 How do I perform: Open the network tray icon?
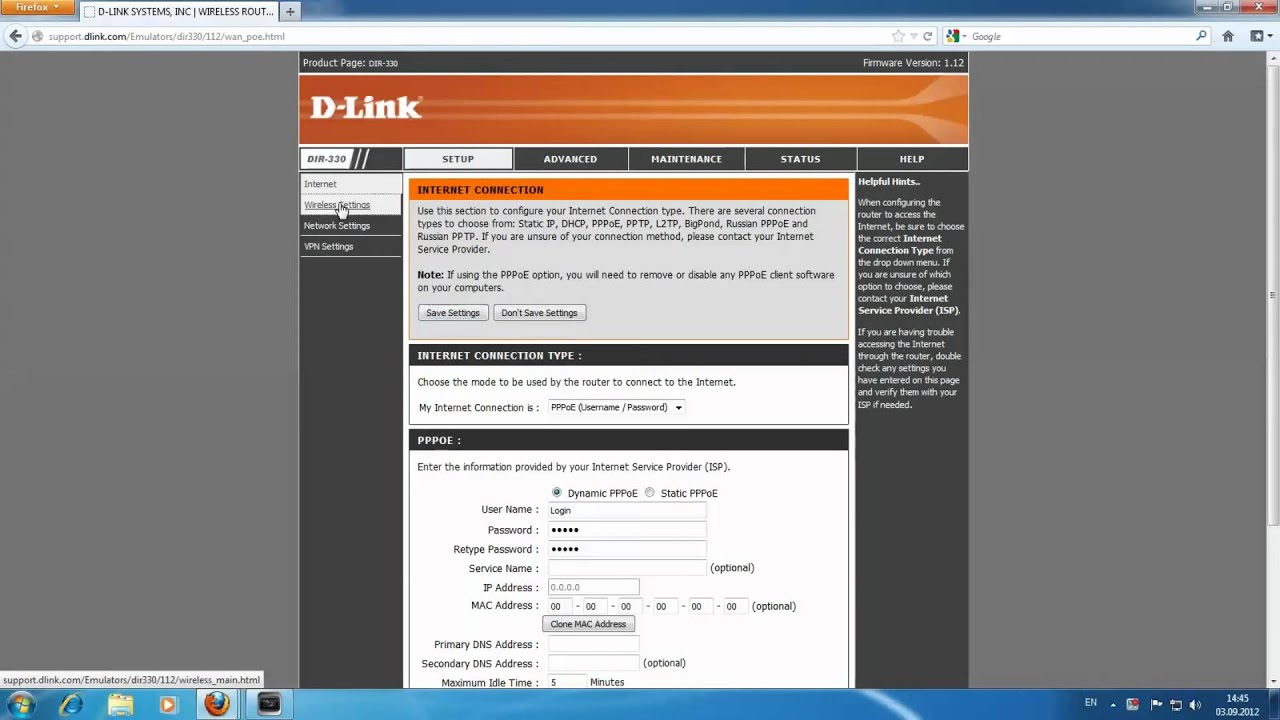(1176, 704)
